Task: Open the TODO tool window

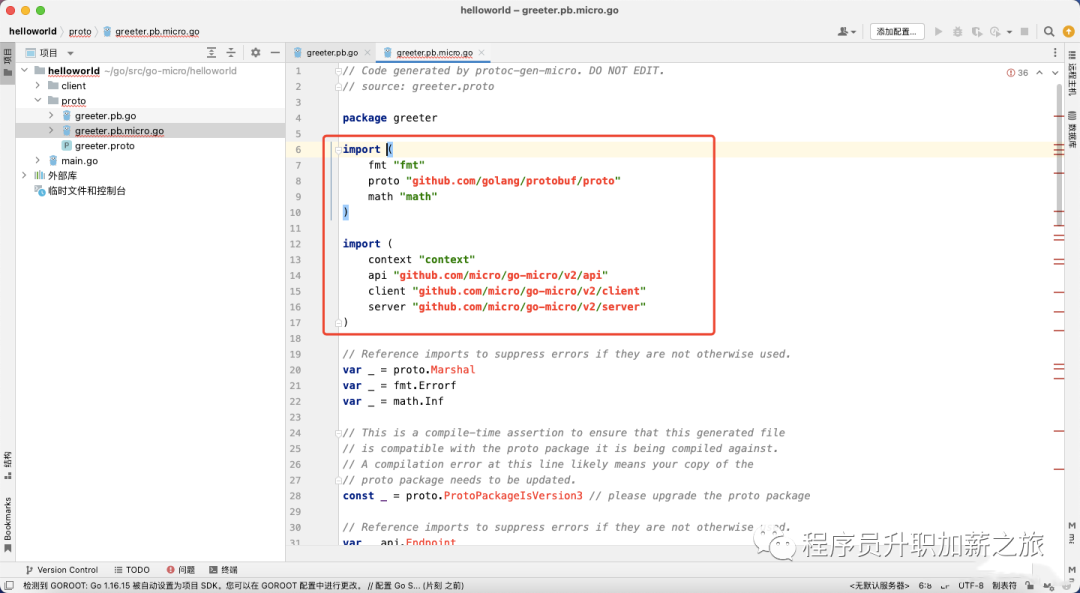Action: 132,570
